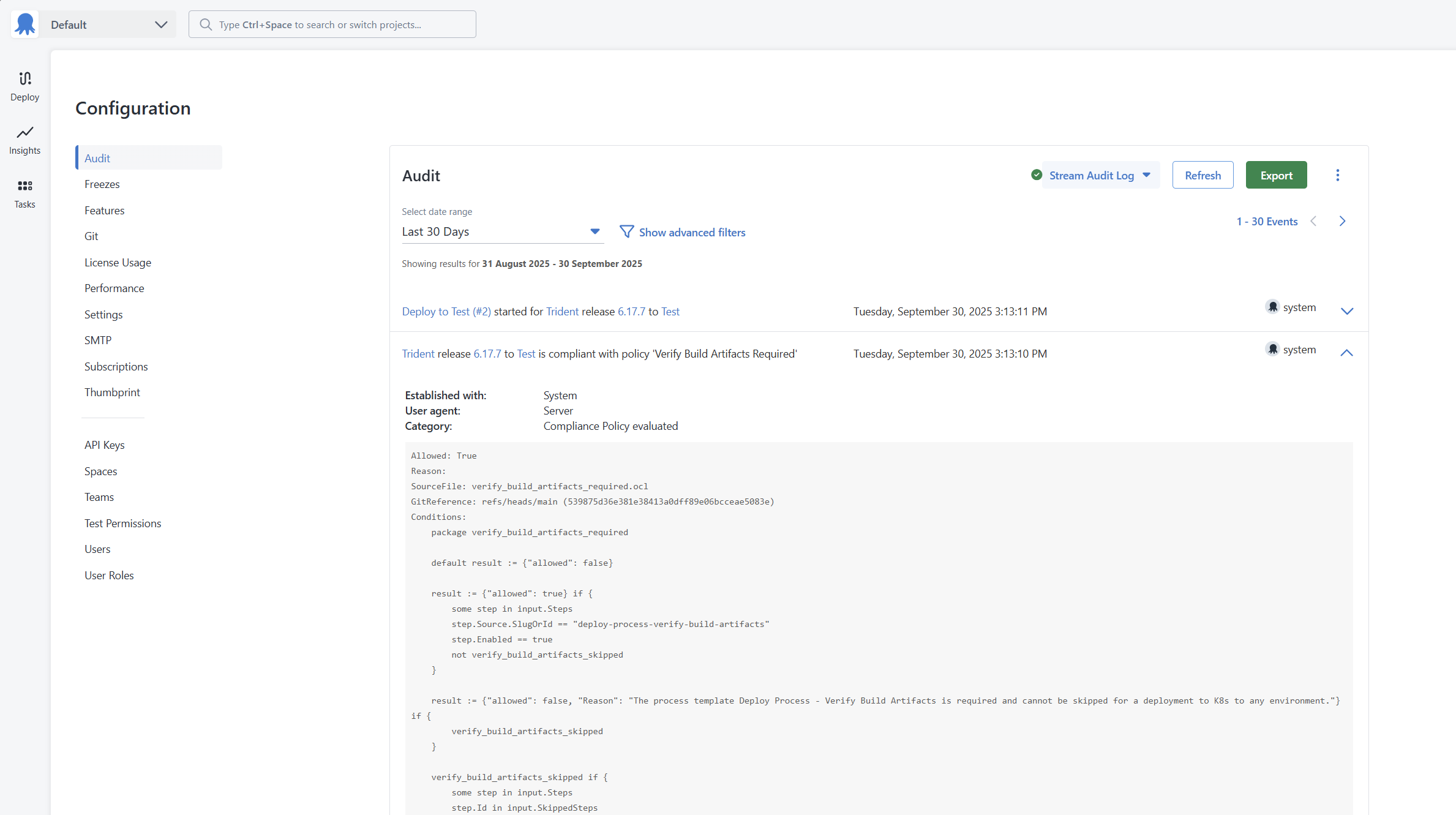
Task: Click the magnifier icon in the search bar
Action: point(206,24)
